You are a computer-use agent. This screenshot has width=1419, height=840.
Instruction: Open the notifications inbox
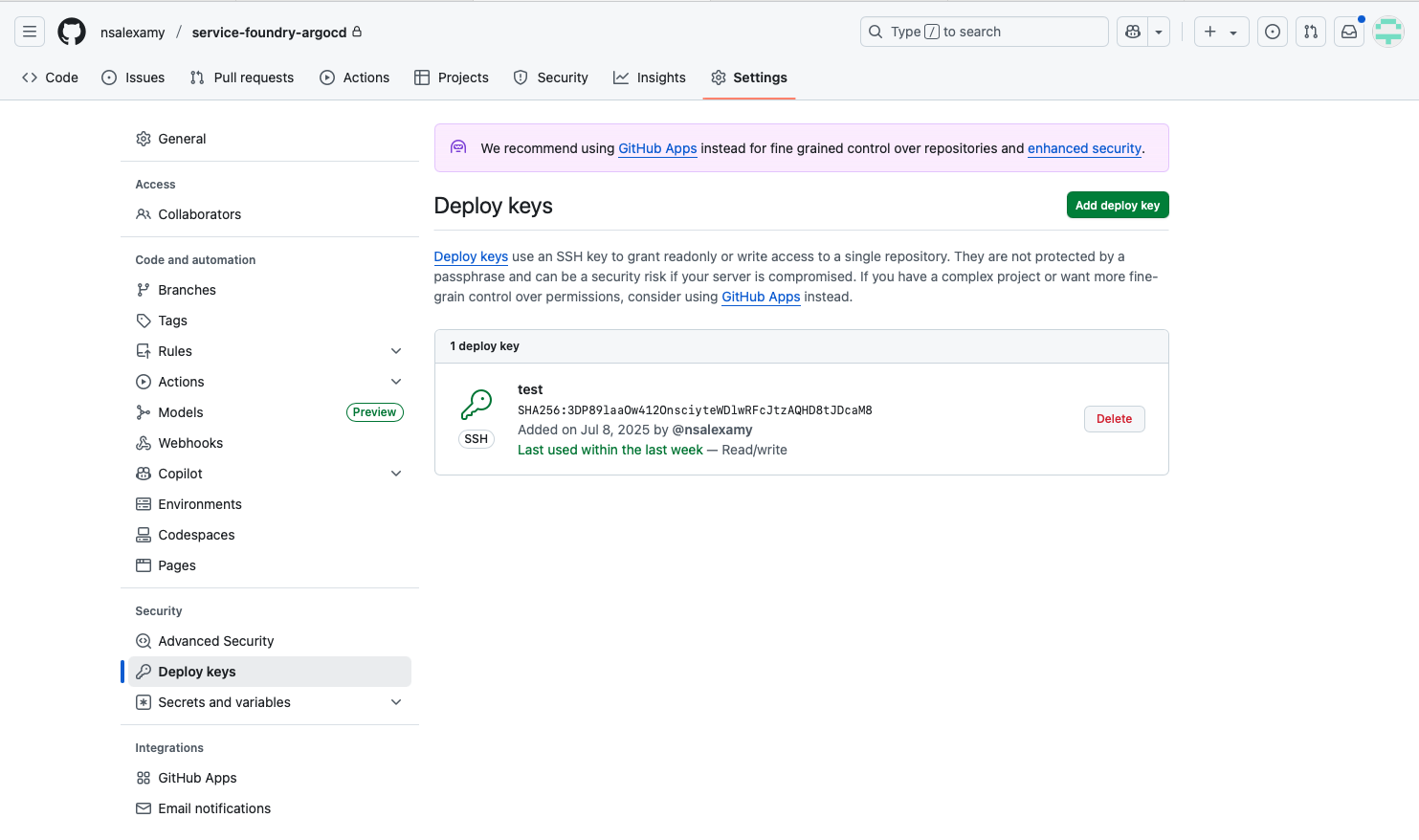coord(1349,32)
